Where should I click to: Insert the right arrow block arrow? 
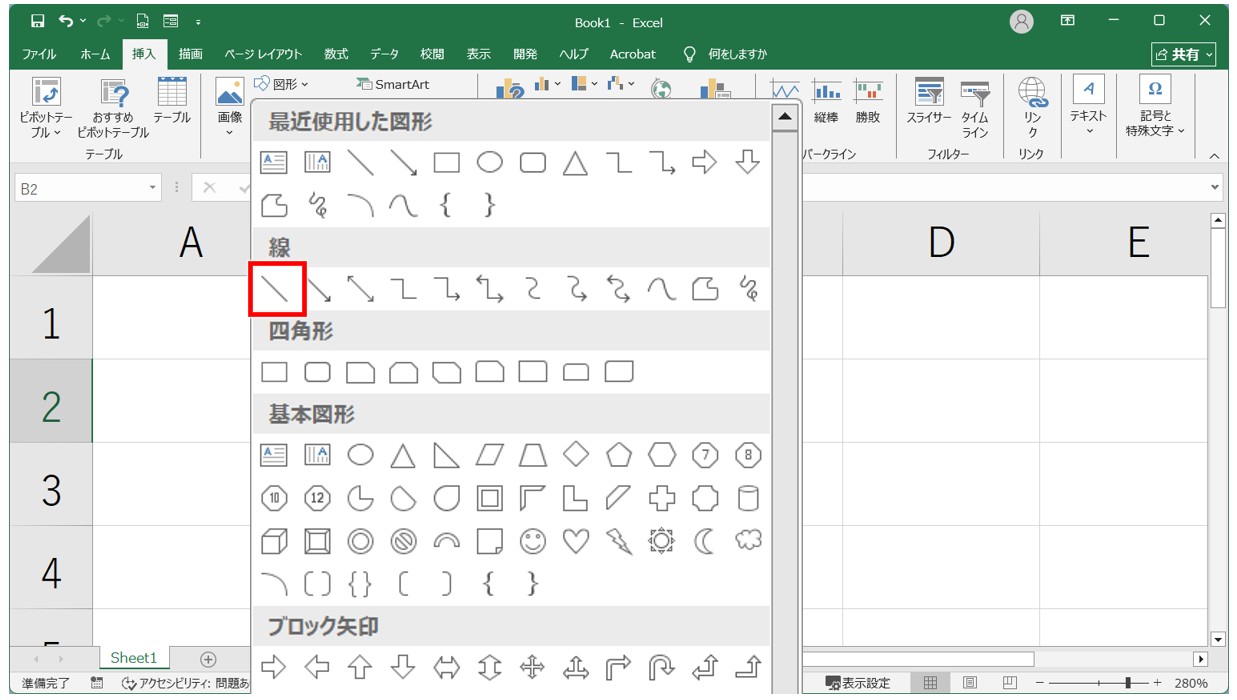pos(275,666)
